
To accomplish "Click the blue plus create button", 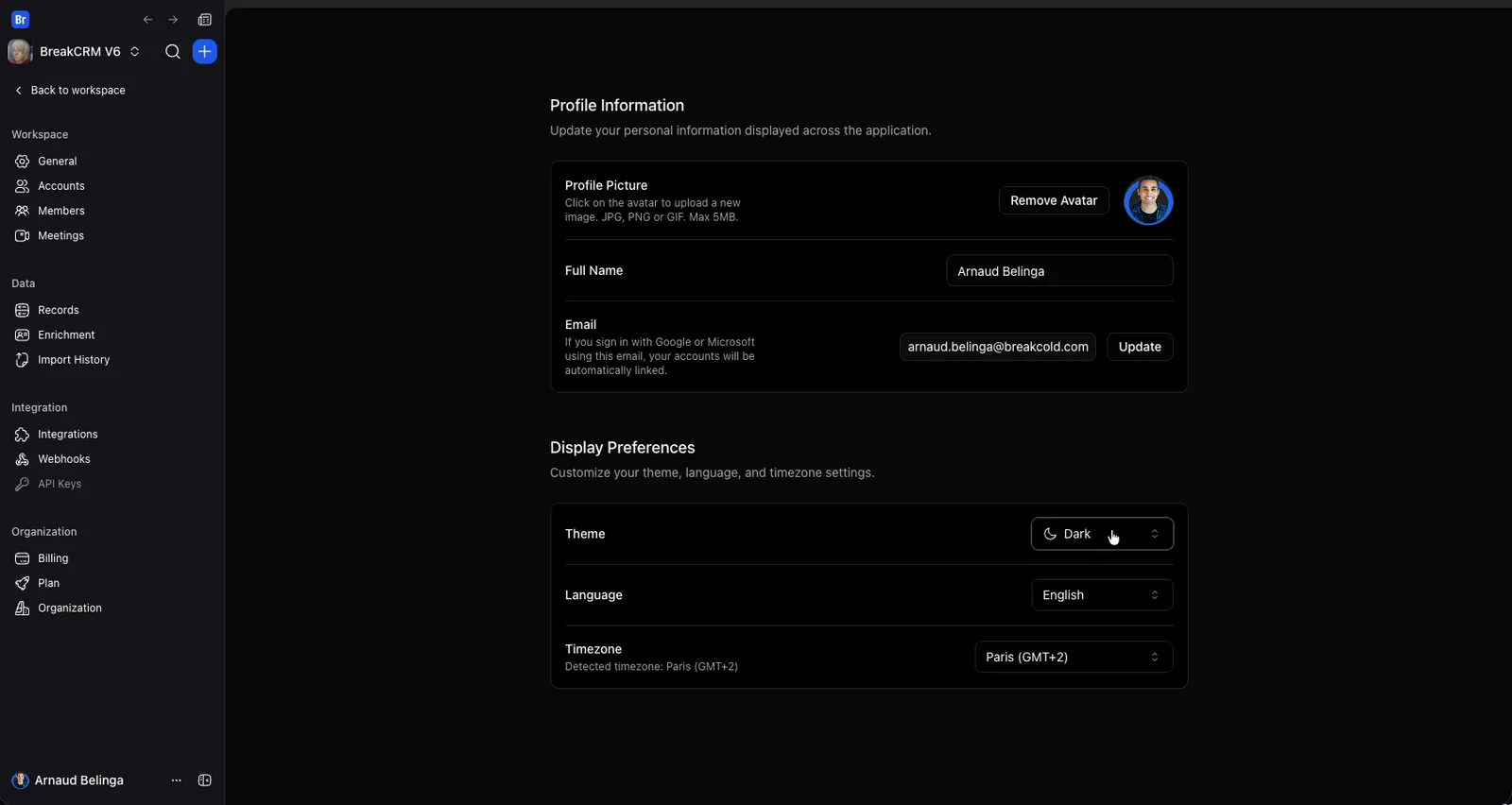I will [x=205, y=52].
